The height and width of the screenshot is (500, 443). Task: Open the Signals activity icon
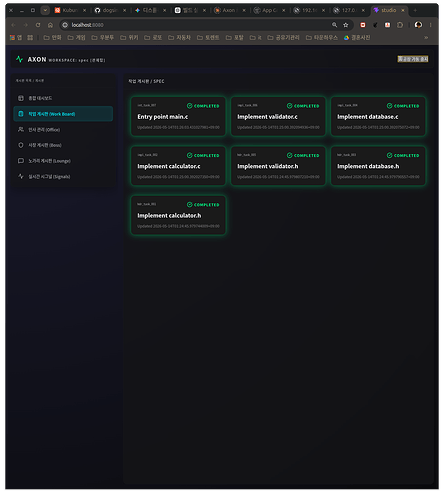click(x=21, y=176)
